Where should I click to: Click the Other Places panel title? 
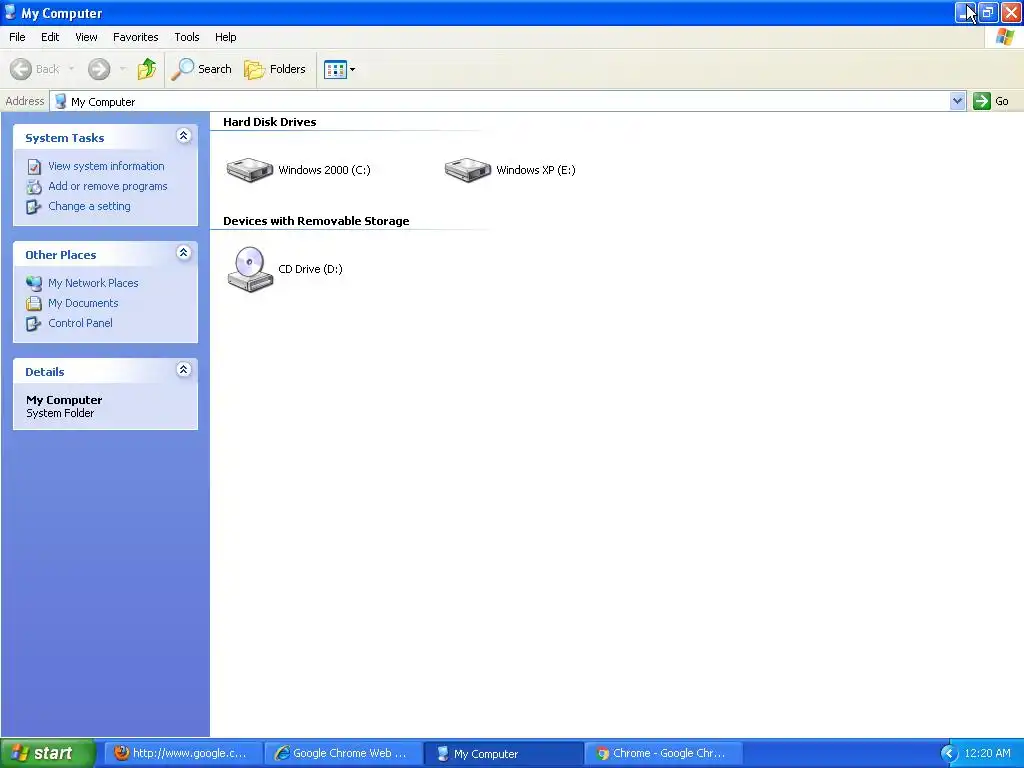pyautogui.click(x=61, y=255)
